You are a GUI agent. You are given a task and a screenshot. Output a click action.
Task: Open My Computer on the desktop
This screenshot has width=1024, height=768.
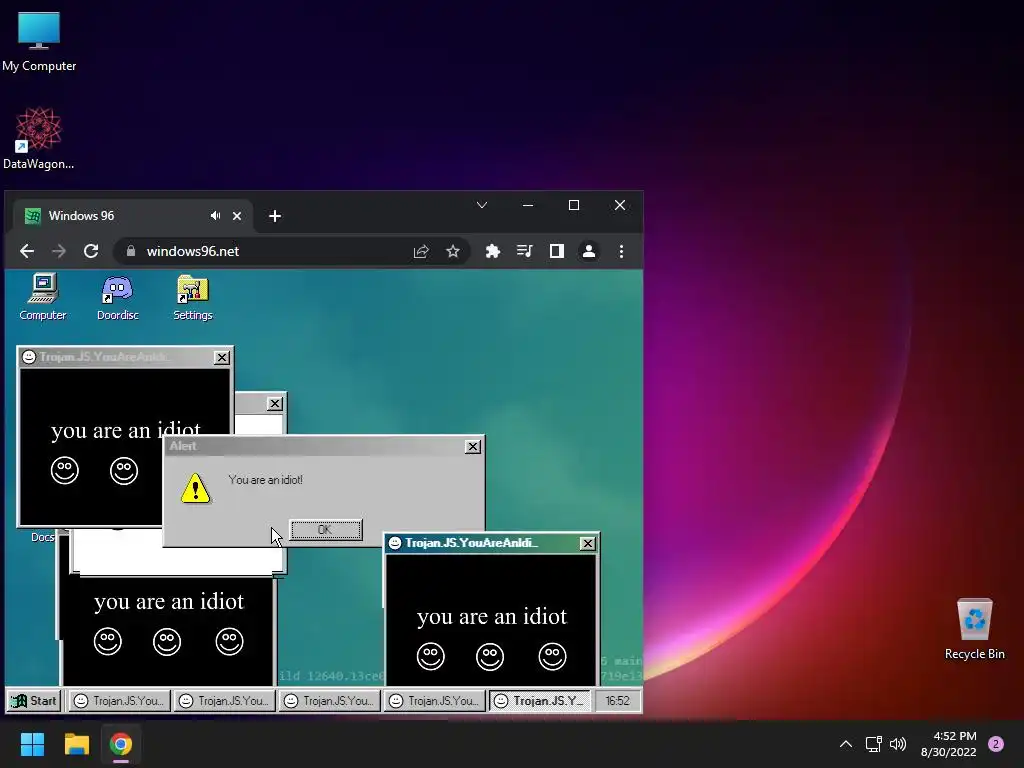[39, 42]
